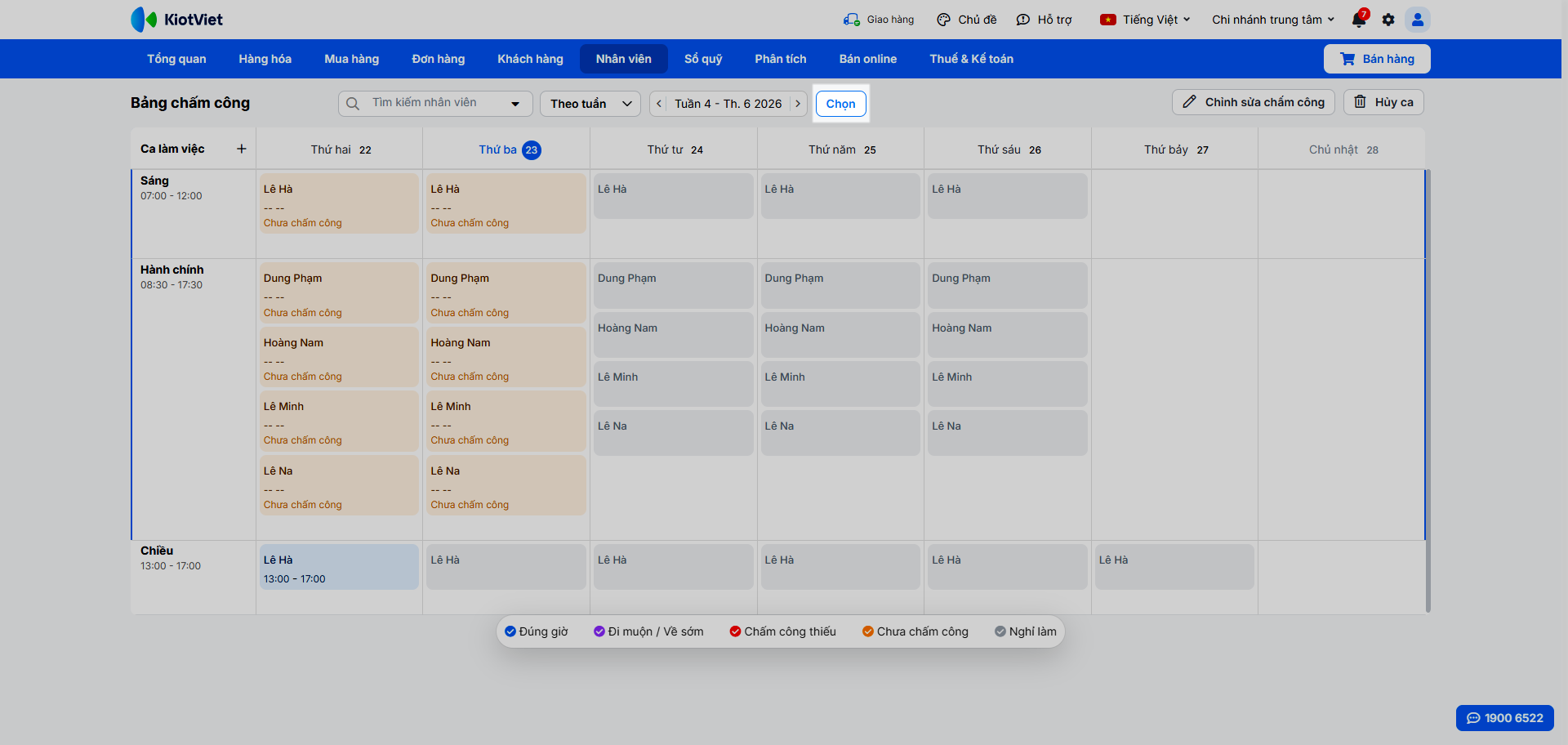Toggle Đi muộn / Về sớm legend filter
Screen dimensions: 1568x745
click(648, 631)
